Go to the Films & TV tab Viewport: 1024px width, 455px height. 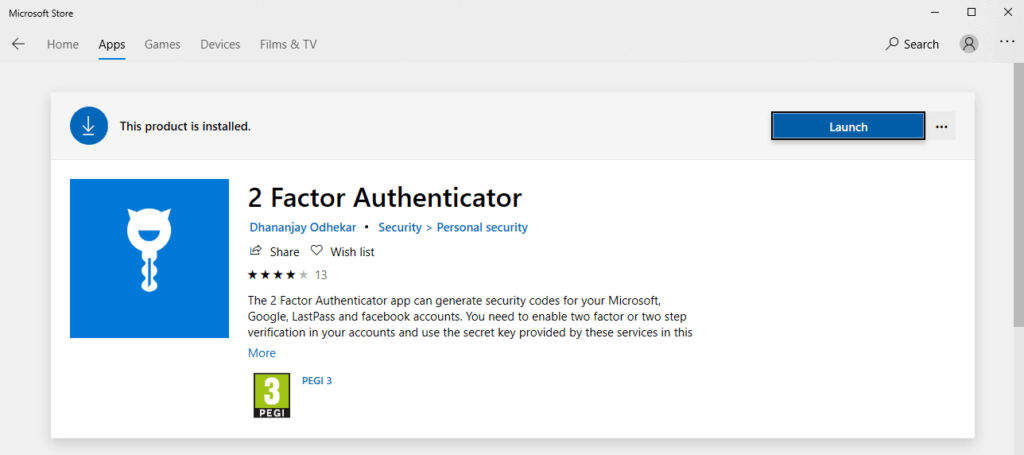click(x=288, y=44)
